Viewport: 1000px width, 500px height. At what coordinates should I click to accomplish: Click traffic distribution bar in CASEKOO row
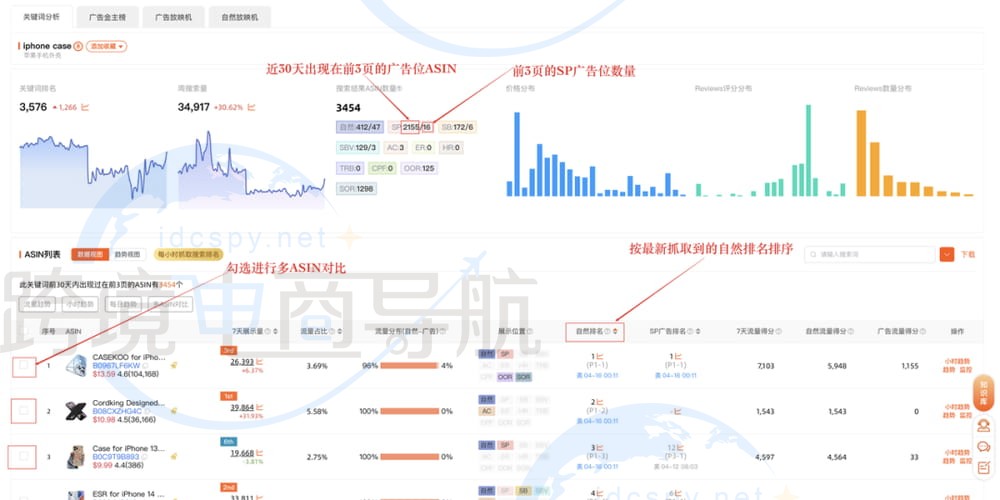point(409,365)
